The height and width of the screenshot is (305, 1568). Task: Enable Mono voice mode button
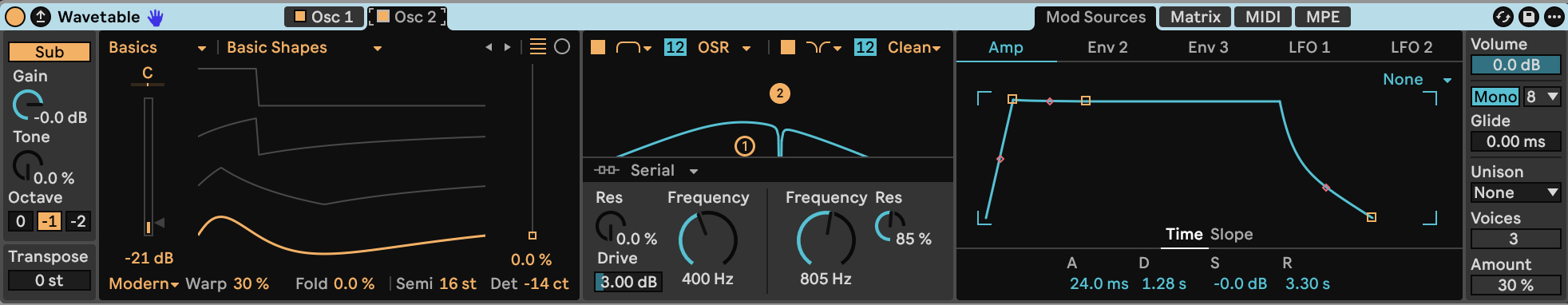(x=1495, y=97)
